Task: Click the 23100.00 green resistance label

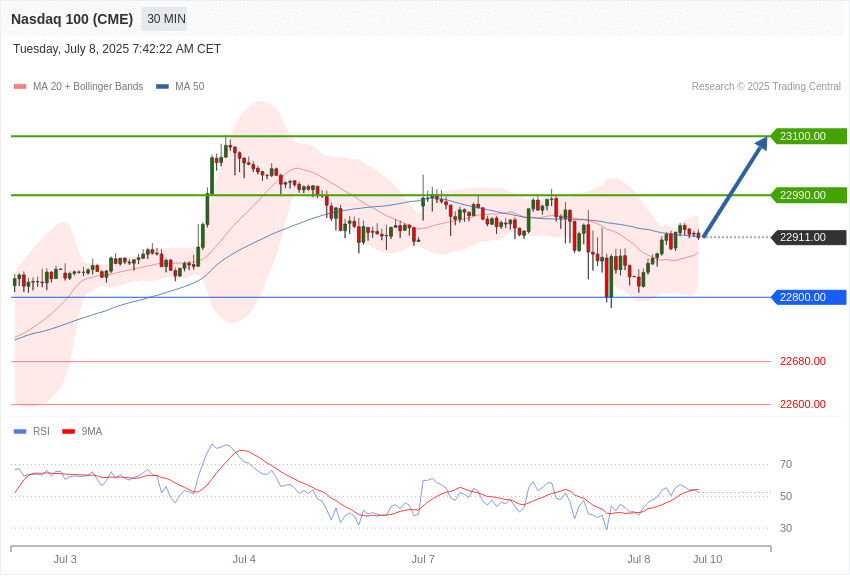Action: pyautogui.click(x=808, y=136)
